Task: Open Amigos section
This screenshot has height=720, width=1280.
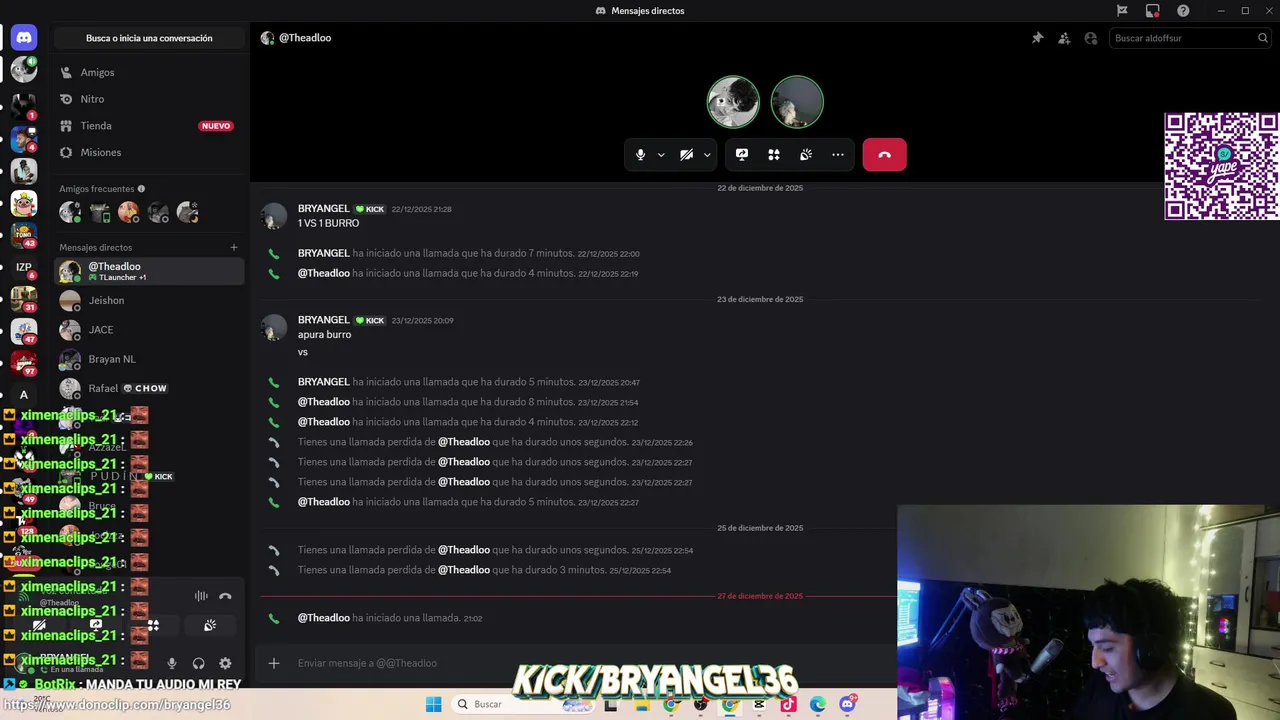Action: (149, 72)
